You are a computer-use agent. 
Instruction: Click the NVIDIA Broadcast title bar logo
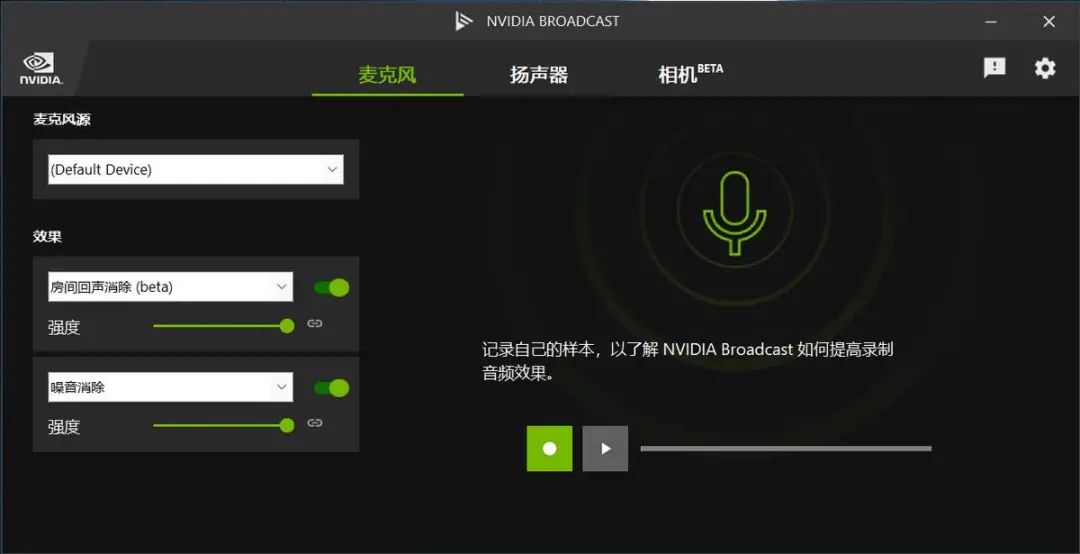pyautogui.click(x=464, y=21)
